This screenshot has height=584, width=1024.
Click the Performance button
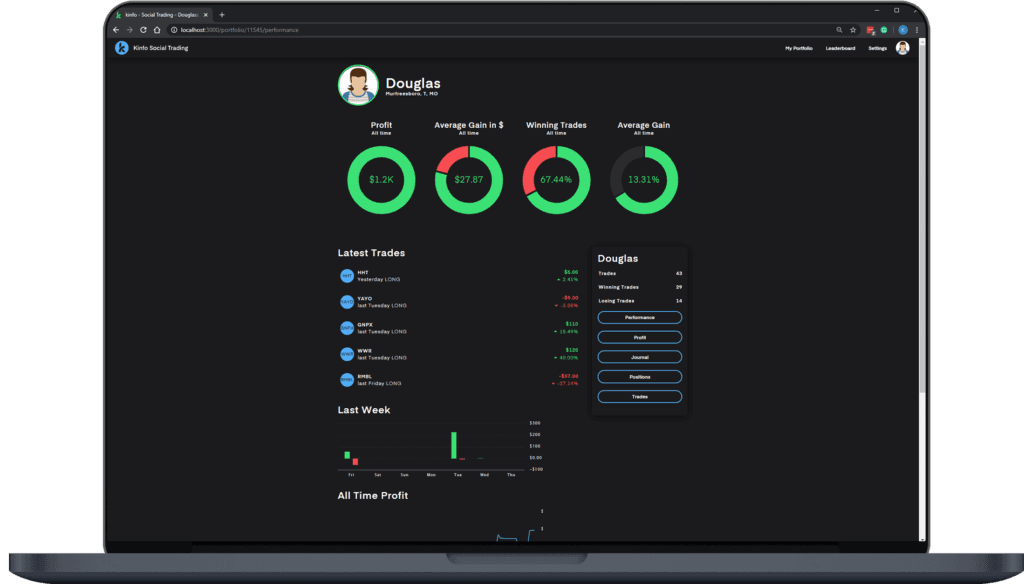tap(639, 317)
